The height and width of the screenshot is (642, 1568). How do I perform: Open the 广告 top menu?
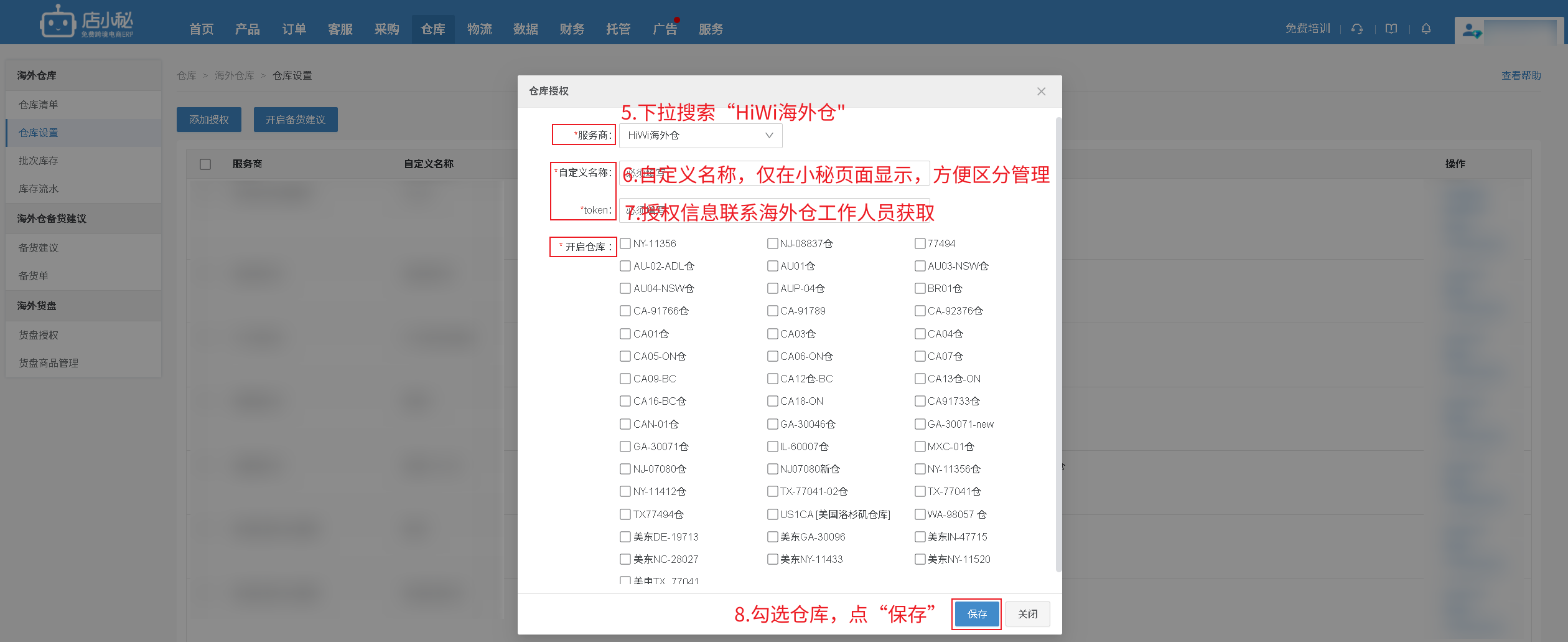click(665, 29)
